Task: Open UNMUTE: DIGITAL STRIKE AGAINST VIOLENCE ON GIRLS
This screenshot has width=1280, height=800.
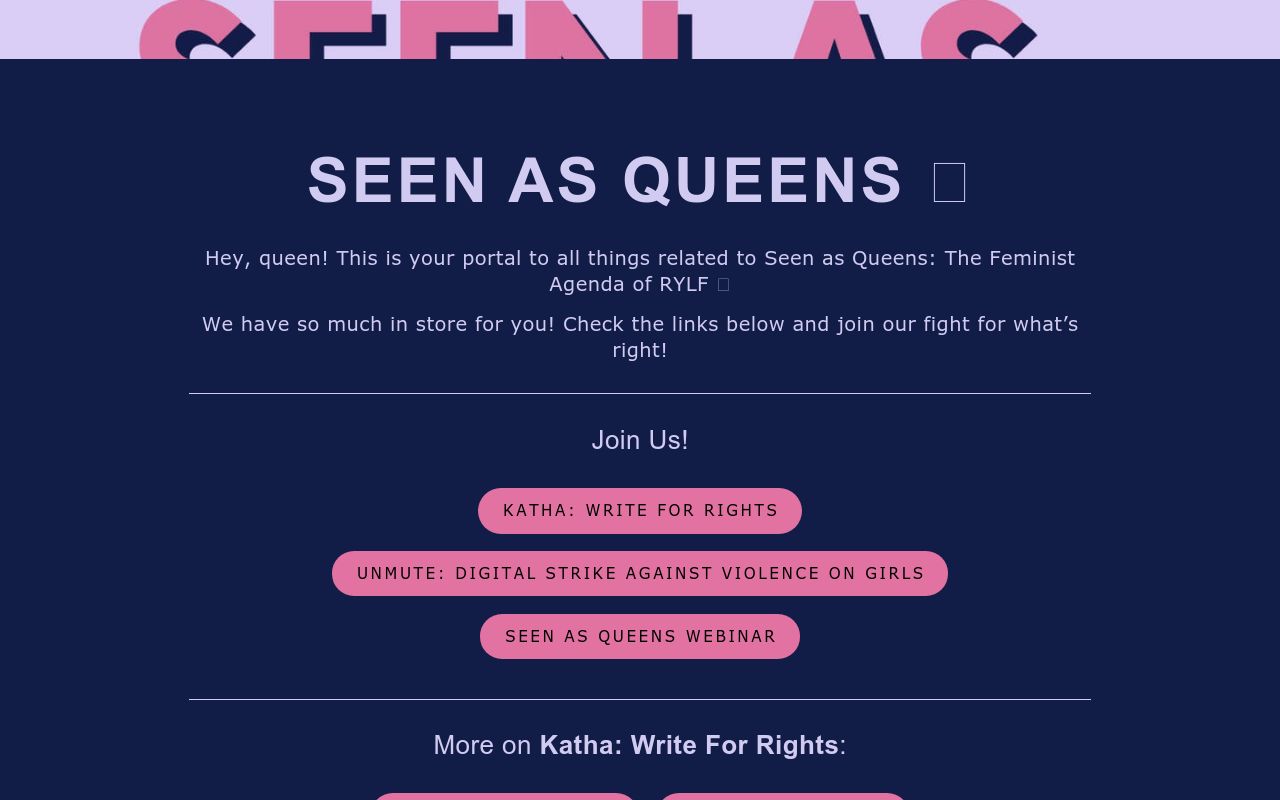Action: pos(640,573)
